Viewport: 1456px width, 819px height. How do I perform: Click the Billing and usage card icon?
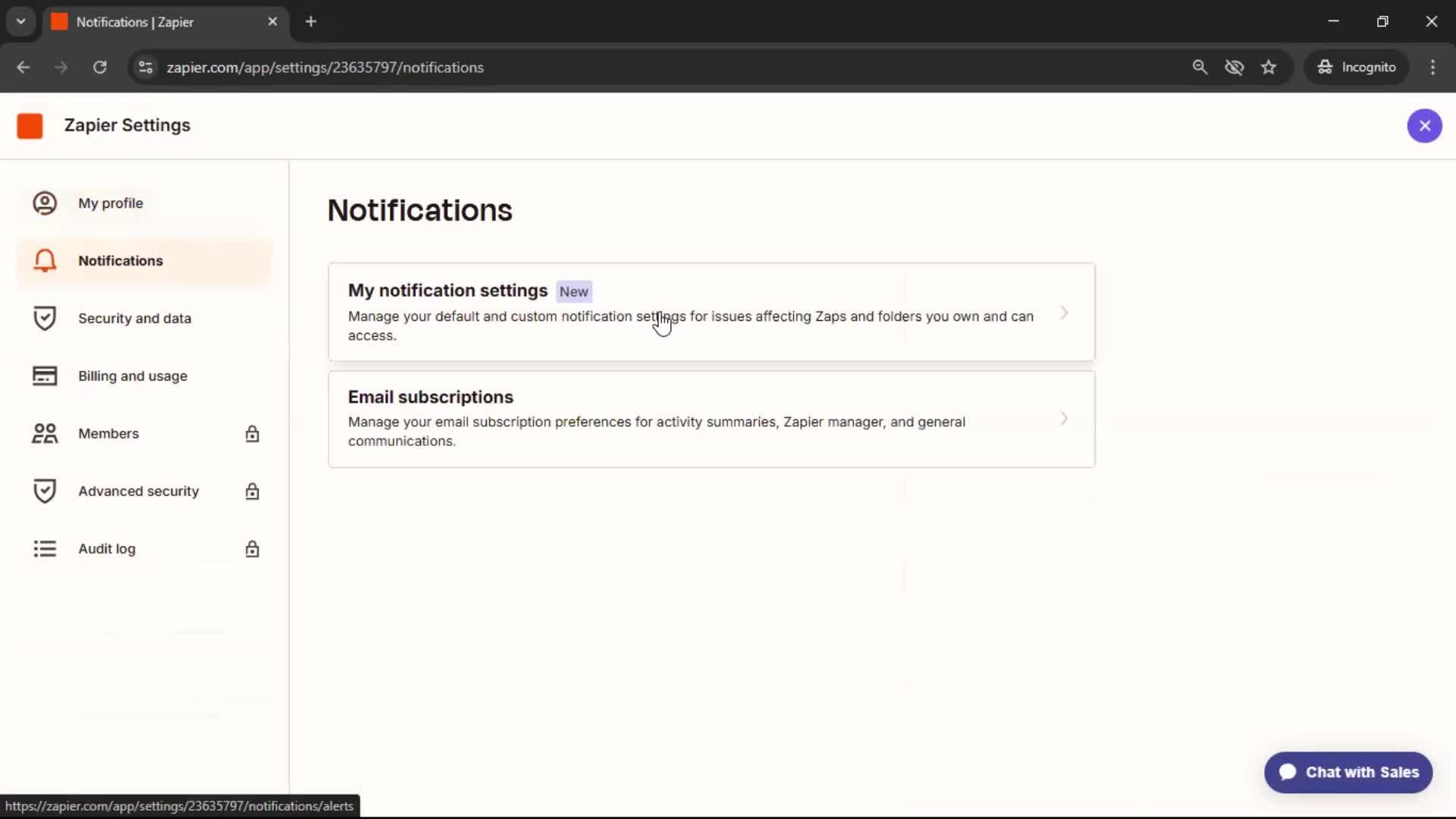click(x=45, y=376)
